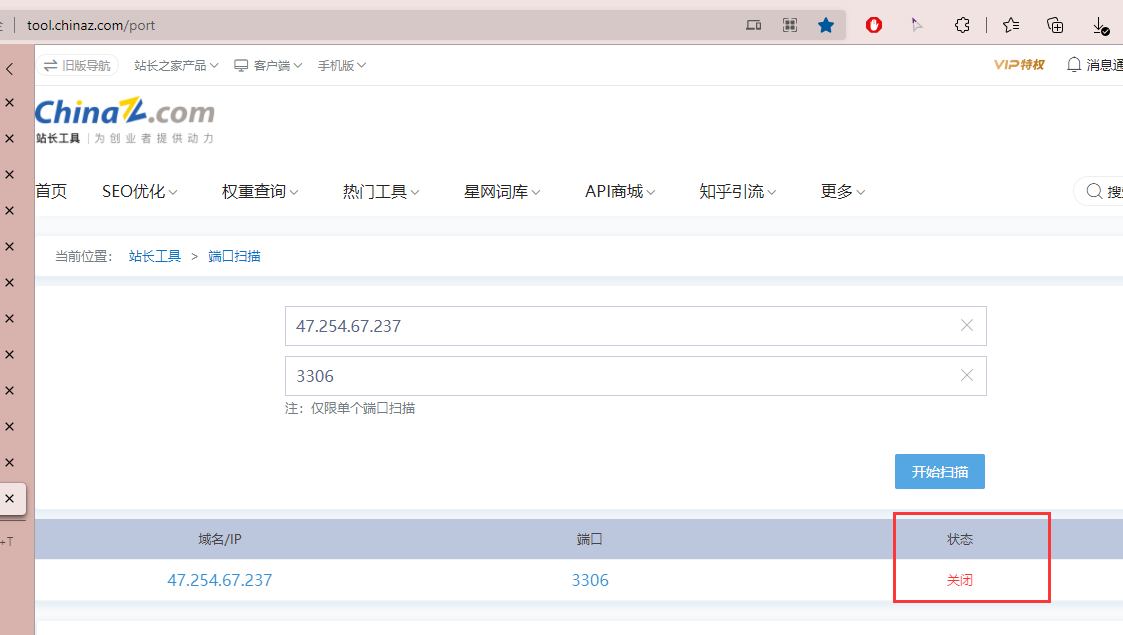Expand the 手机版 dropdown
This screenshot has width=1123, height=635.
(x=342, y=66)
